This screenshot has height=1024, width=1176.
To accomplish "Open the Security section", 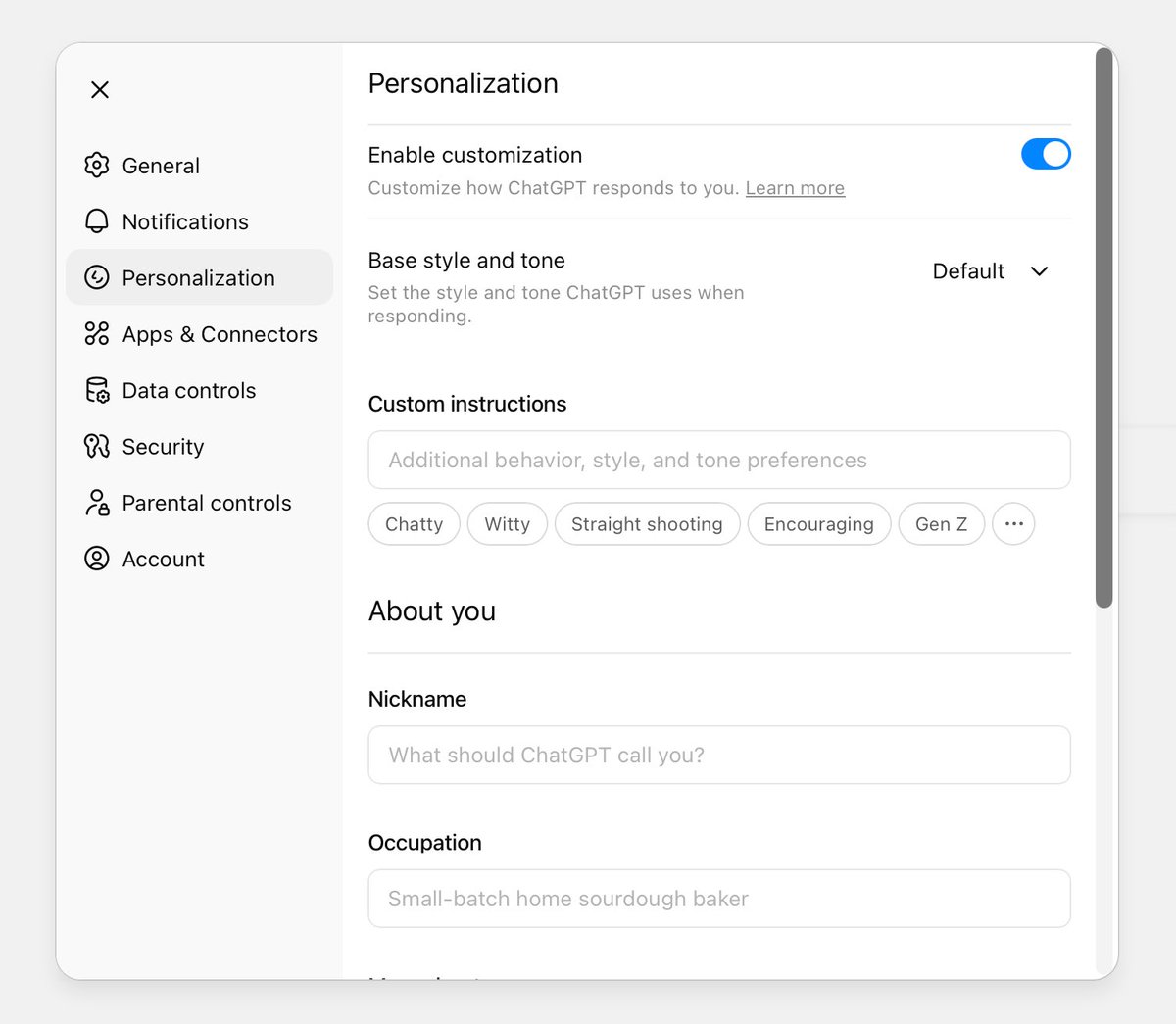I will pyautogui.click(x=199, y=447).
